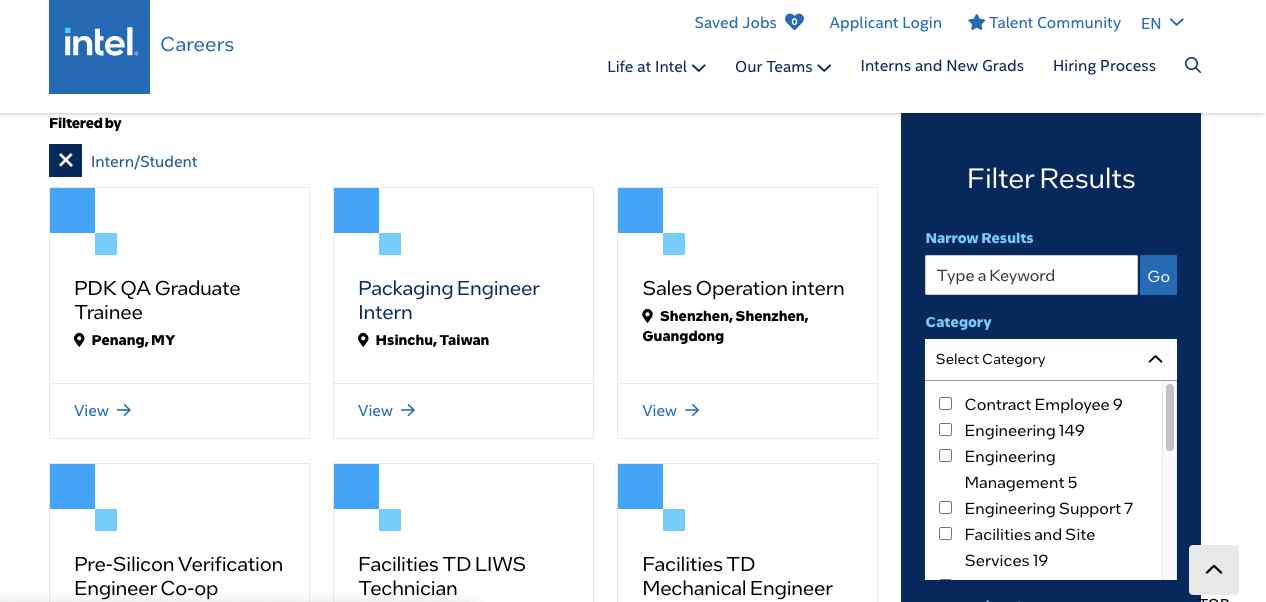1266x602 pixels.
Task: Click the keyword search input field
Action: point(1031,275)
